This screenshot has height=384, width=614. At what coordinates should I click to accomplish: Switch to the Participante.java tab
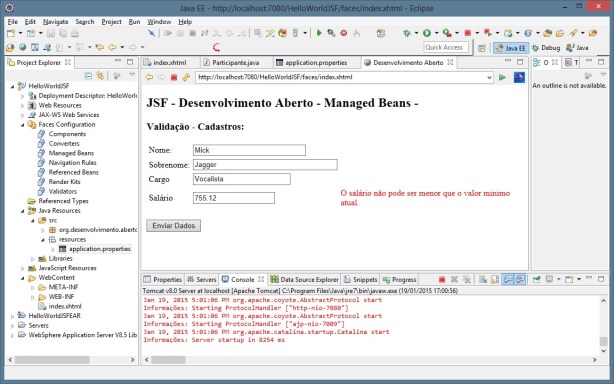tap(231, 62)
